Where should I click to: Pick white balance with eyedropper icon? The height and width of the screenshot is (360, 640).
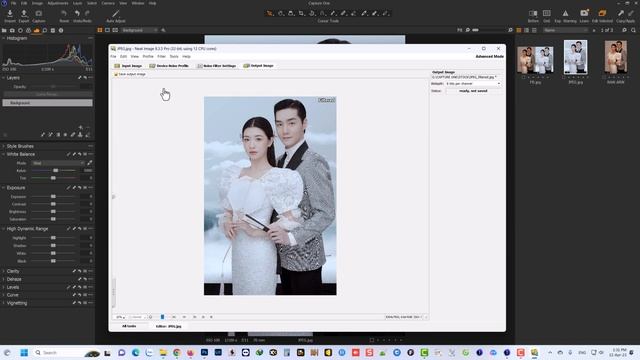(89, 163)
